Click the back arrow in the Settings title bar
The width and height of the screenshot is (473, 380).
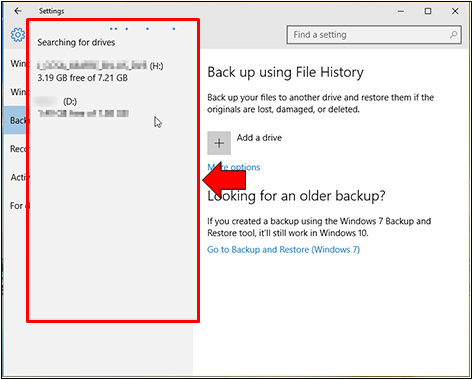(18, 11)
